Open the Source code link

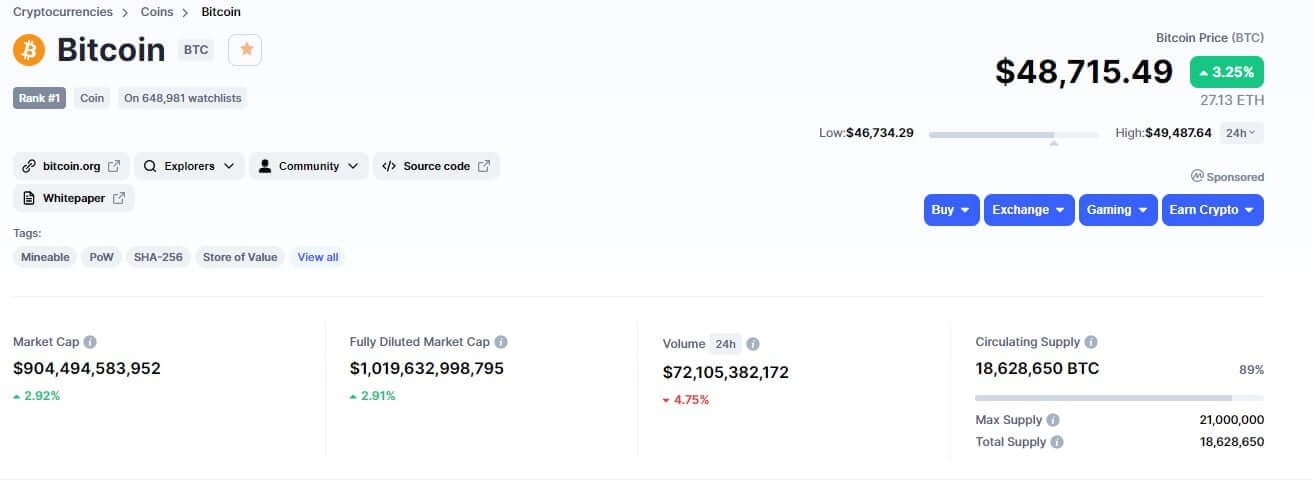tap(436, 166)
